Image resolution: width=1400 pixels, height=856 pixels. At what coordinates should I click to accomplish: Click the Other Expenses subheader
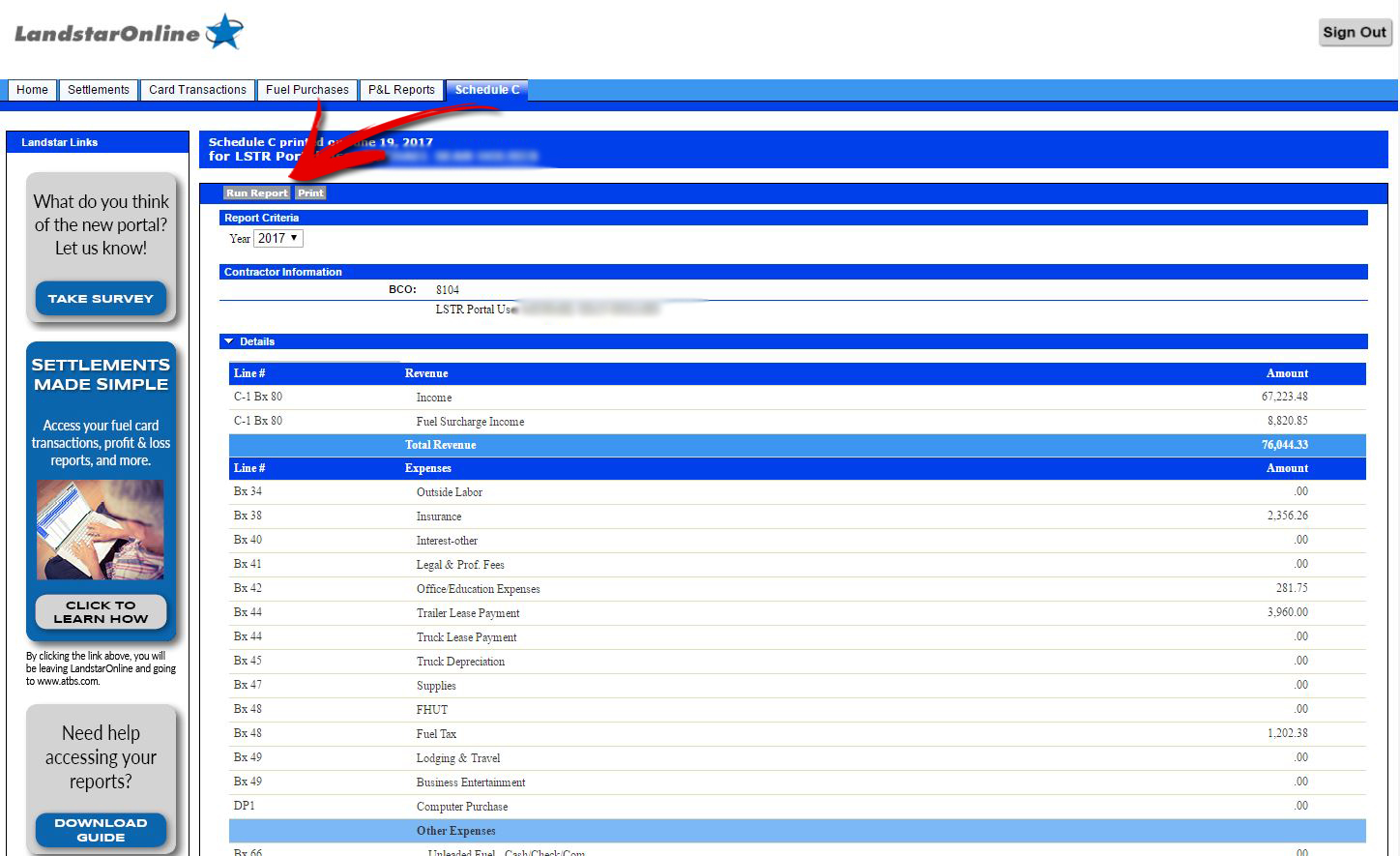[x=798, y=831]
